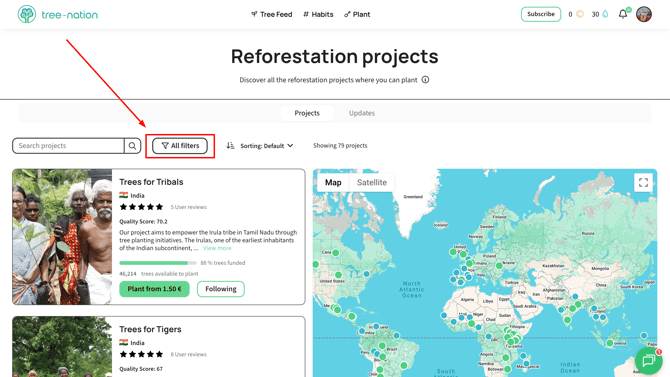Open the 5 User reviews link
Screen dimensions: 670x377
click(x=188, y=207)
